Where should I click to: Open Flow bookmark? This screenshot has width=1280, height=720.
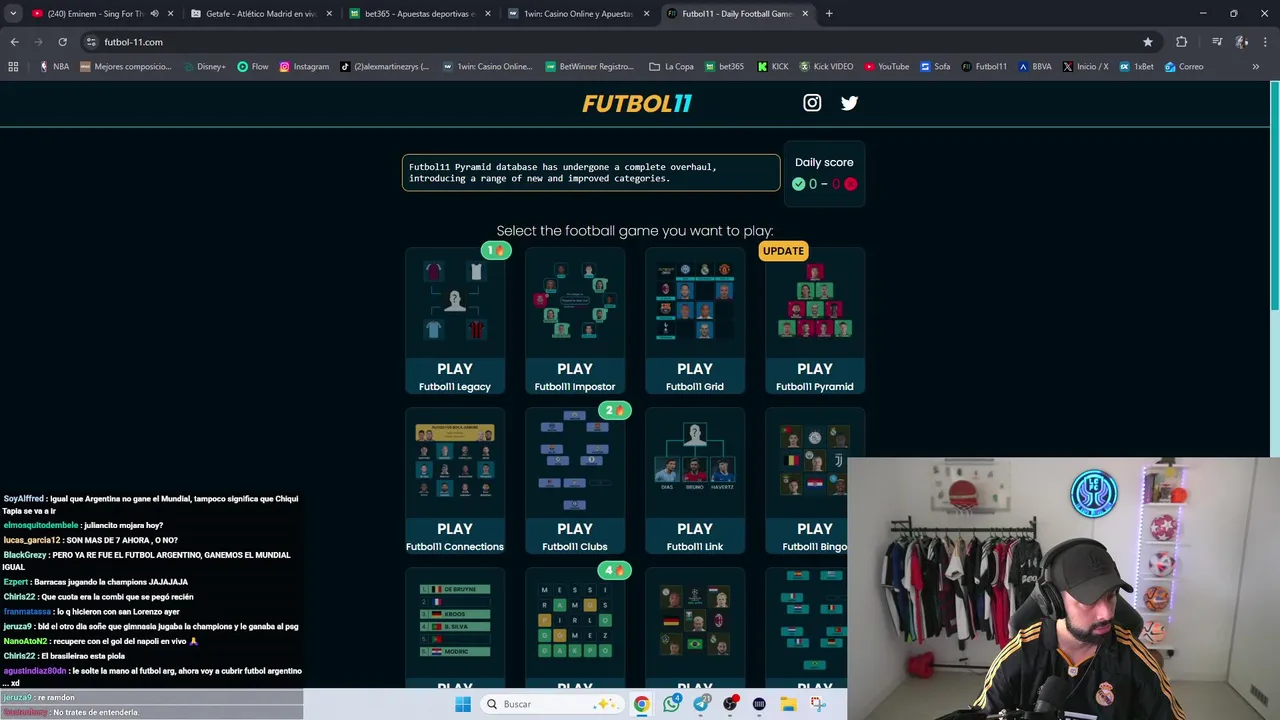[253, 67]
